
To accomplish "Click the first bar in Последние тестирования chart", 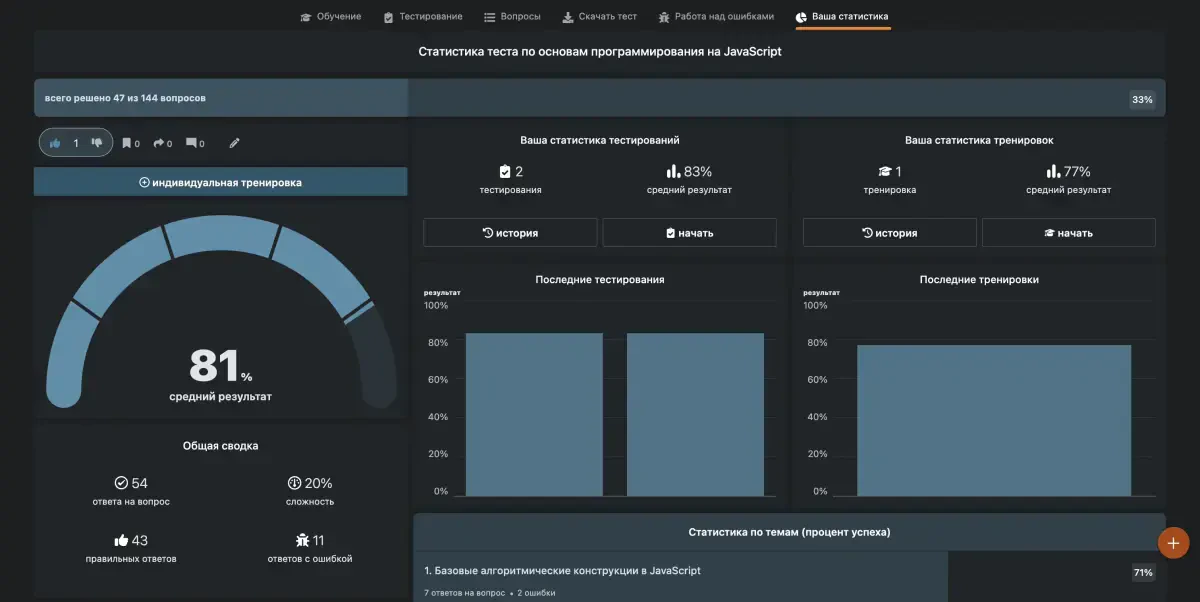I will coord(533,415).
